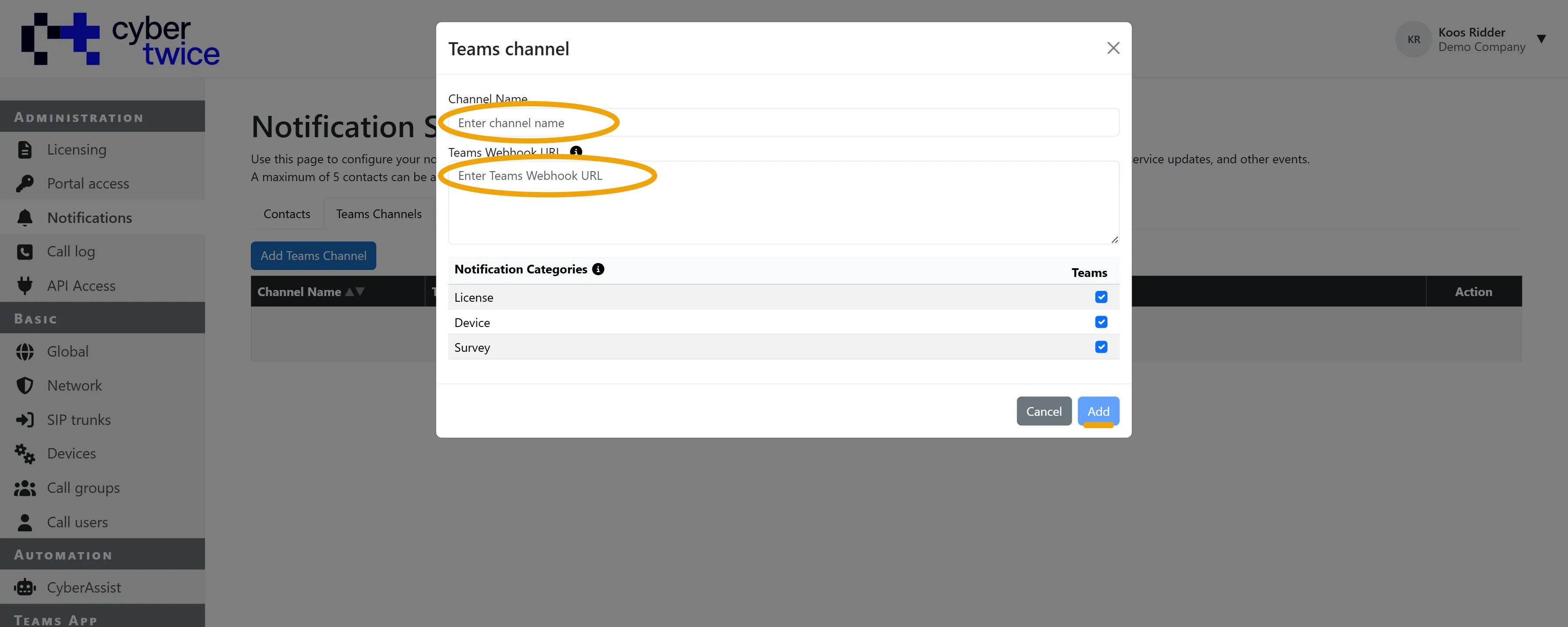Click the Channel Name column header text
The width and height of the screenshot is (1568, 627).
pyautogui.click(x=299, y=292)
